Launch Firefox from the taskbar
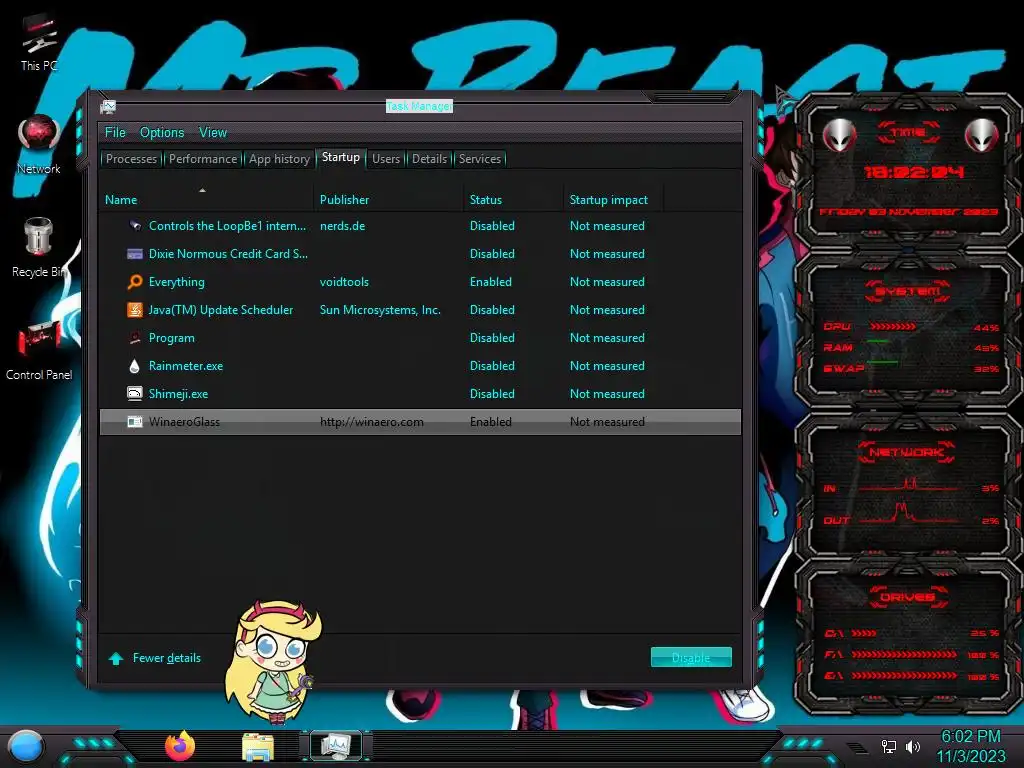Image resolution: width=1024 pixels, height=768 pixels. tap(180, 746)
